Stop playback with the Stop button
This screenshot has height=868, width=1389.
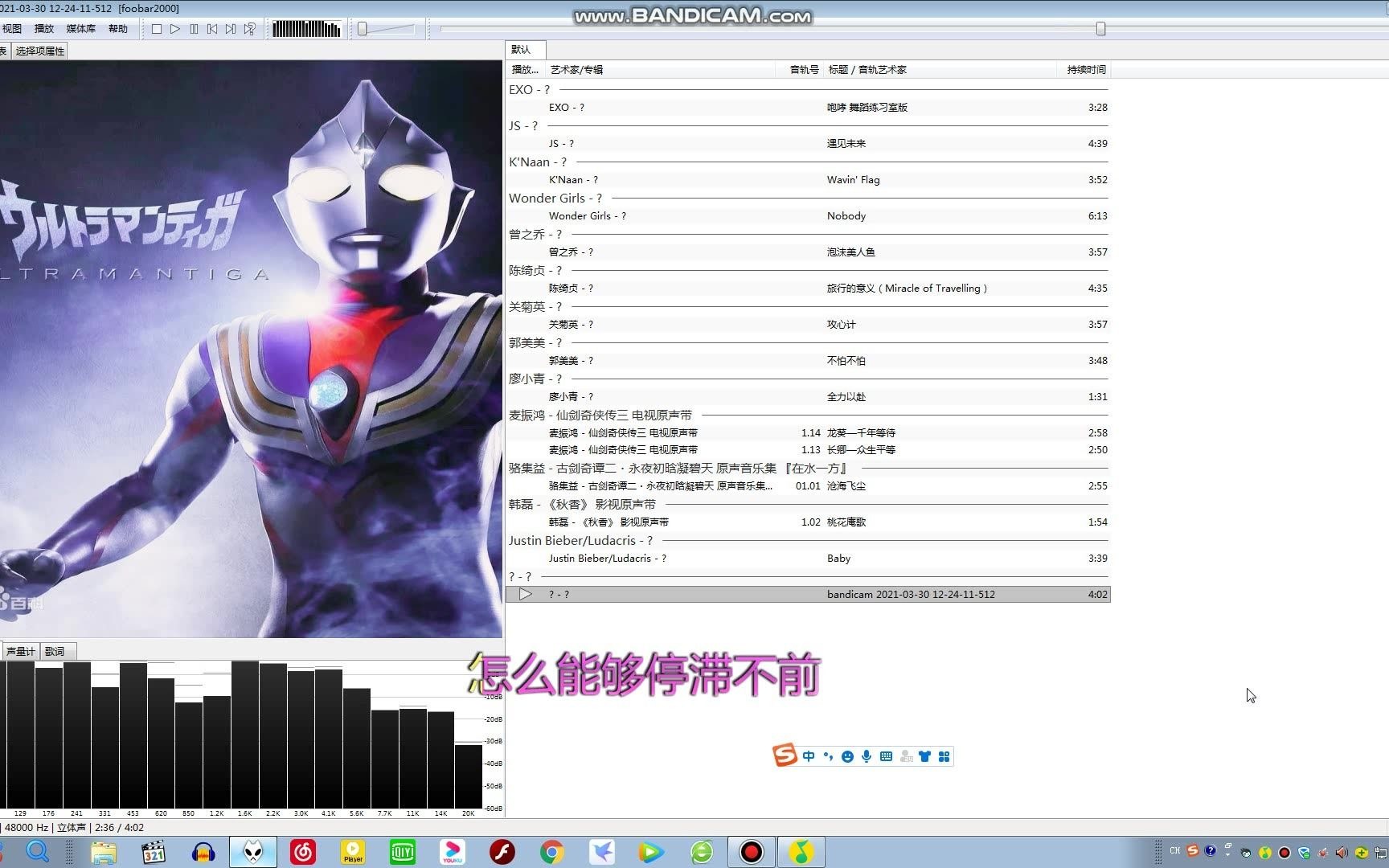coord(157,29)
